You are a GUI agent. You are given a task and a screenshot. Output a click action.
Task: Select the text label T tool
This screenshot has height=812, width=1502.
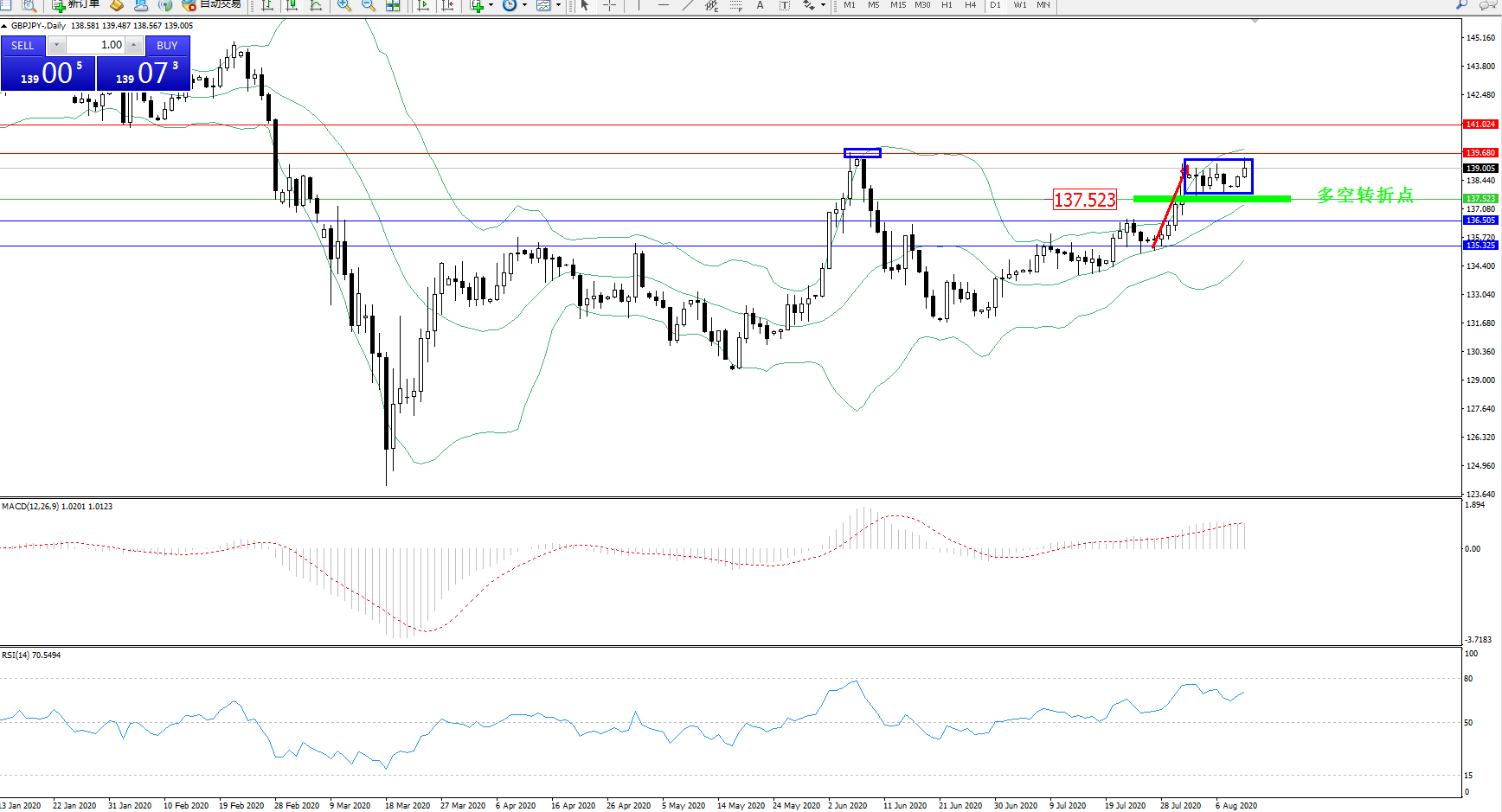(784, 5)
